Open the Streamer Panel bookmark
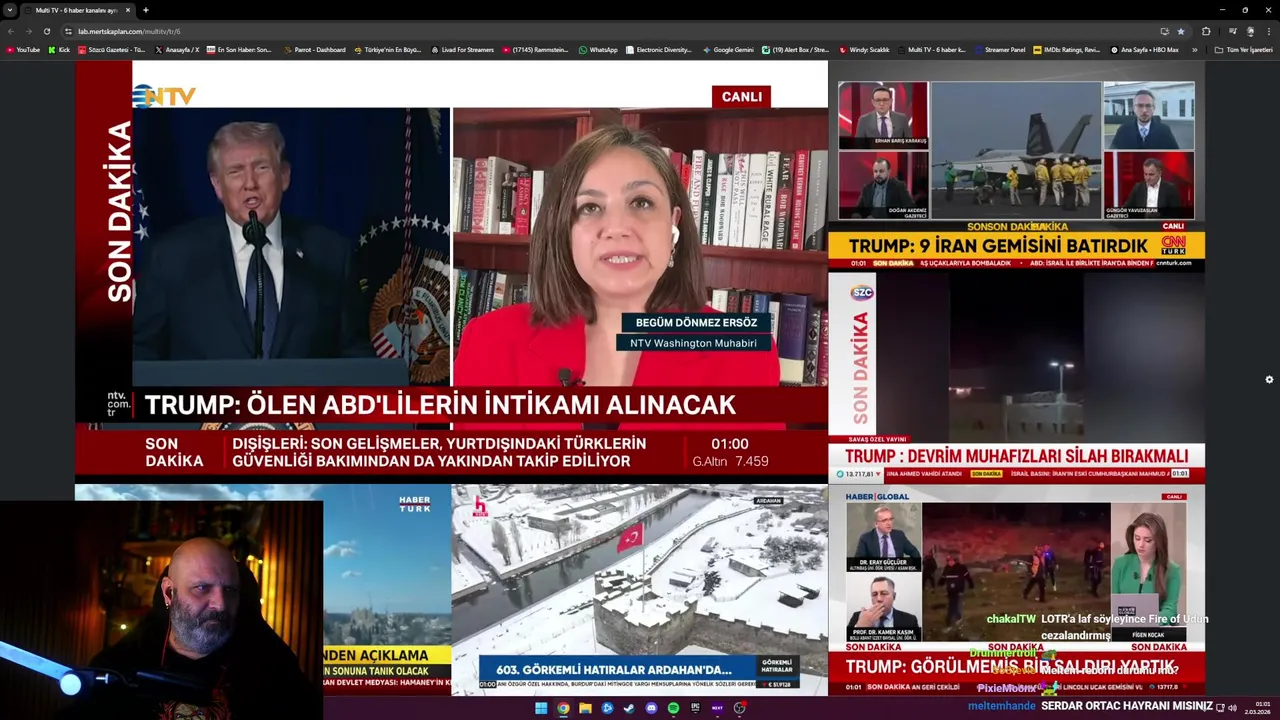Image resolution: width=1280 pixels, height=720 pixels. [x=999, y=49]
